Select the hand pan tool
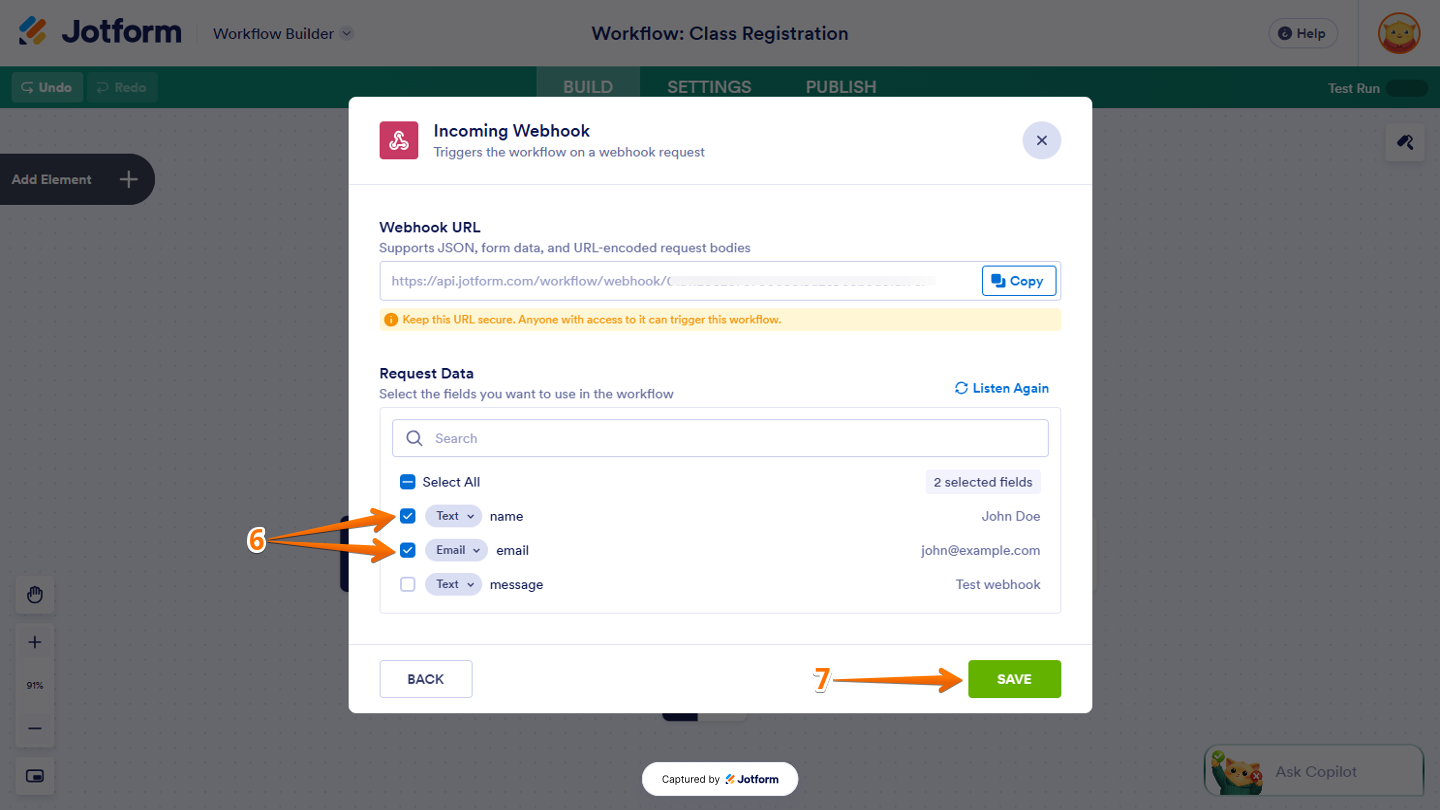Image resolution: width=1440 pixels, height=810 pixels. pyautogui.click(x=35, y=595)
